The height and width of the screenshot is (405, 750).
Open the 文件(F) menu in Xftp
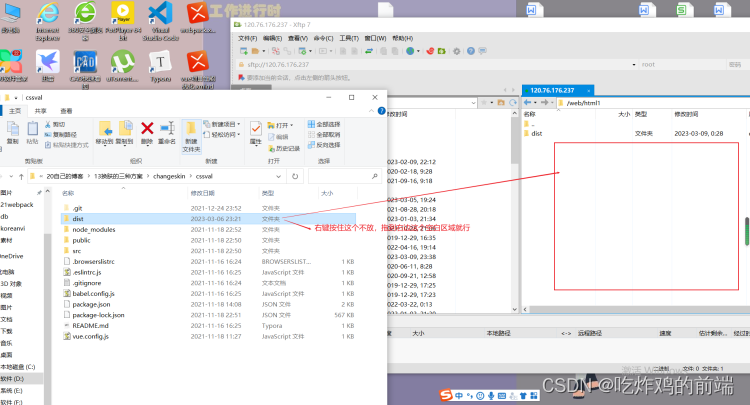[247, 38]
